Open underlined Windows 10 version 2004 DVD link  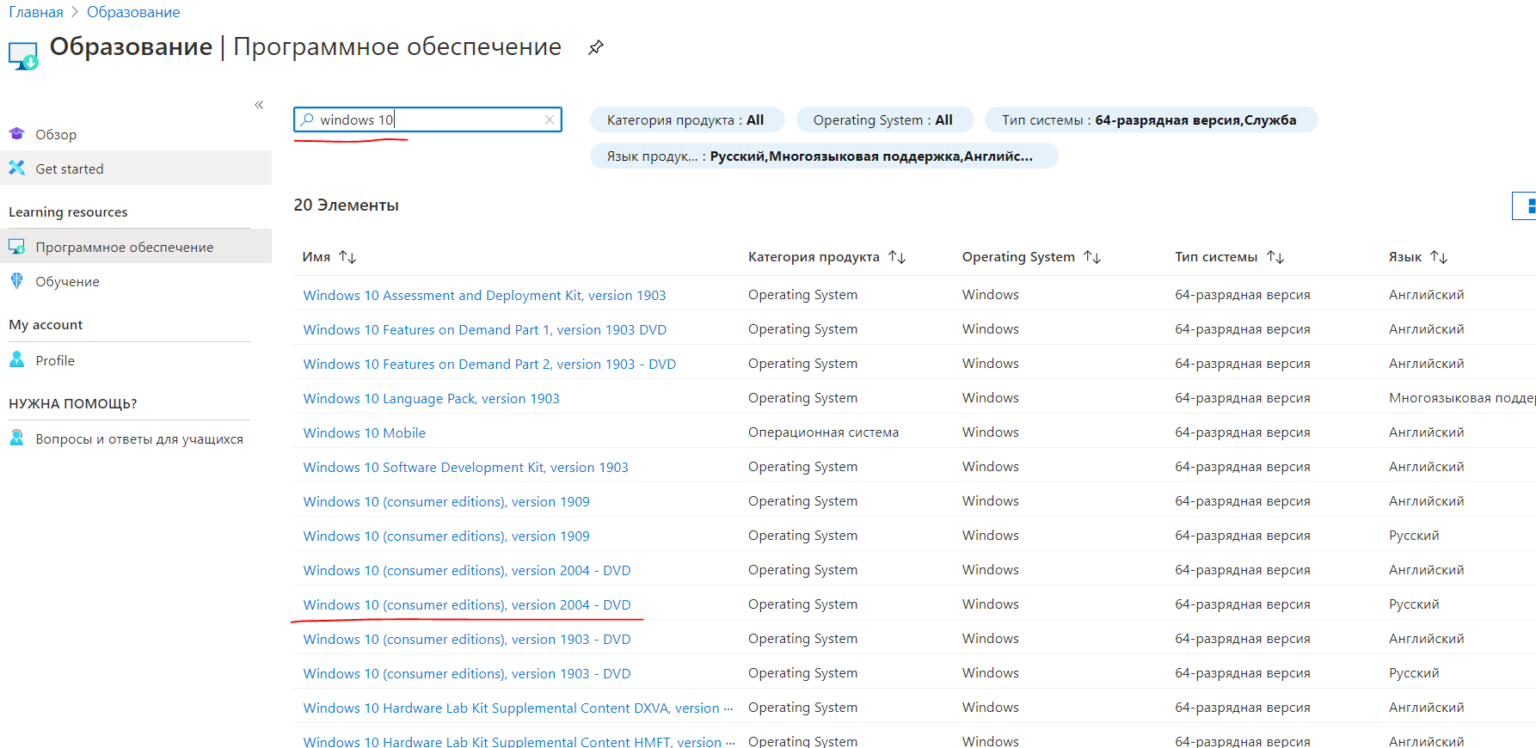(x=467, y=604)
